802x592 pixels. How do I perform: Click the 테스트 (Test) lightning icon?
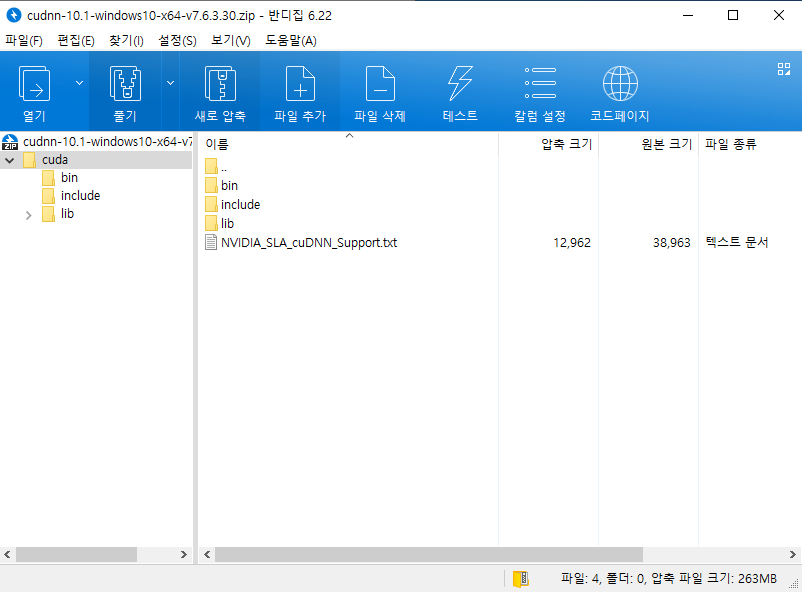point(460,84)
